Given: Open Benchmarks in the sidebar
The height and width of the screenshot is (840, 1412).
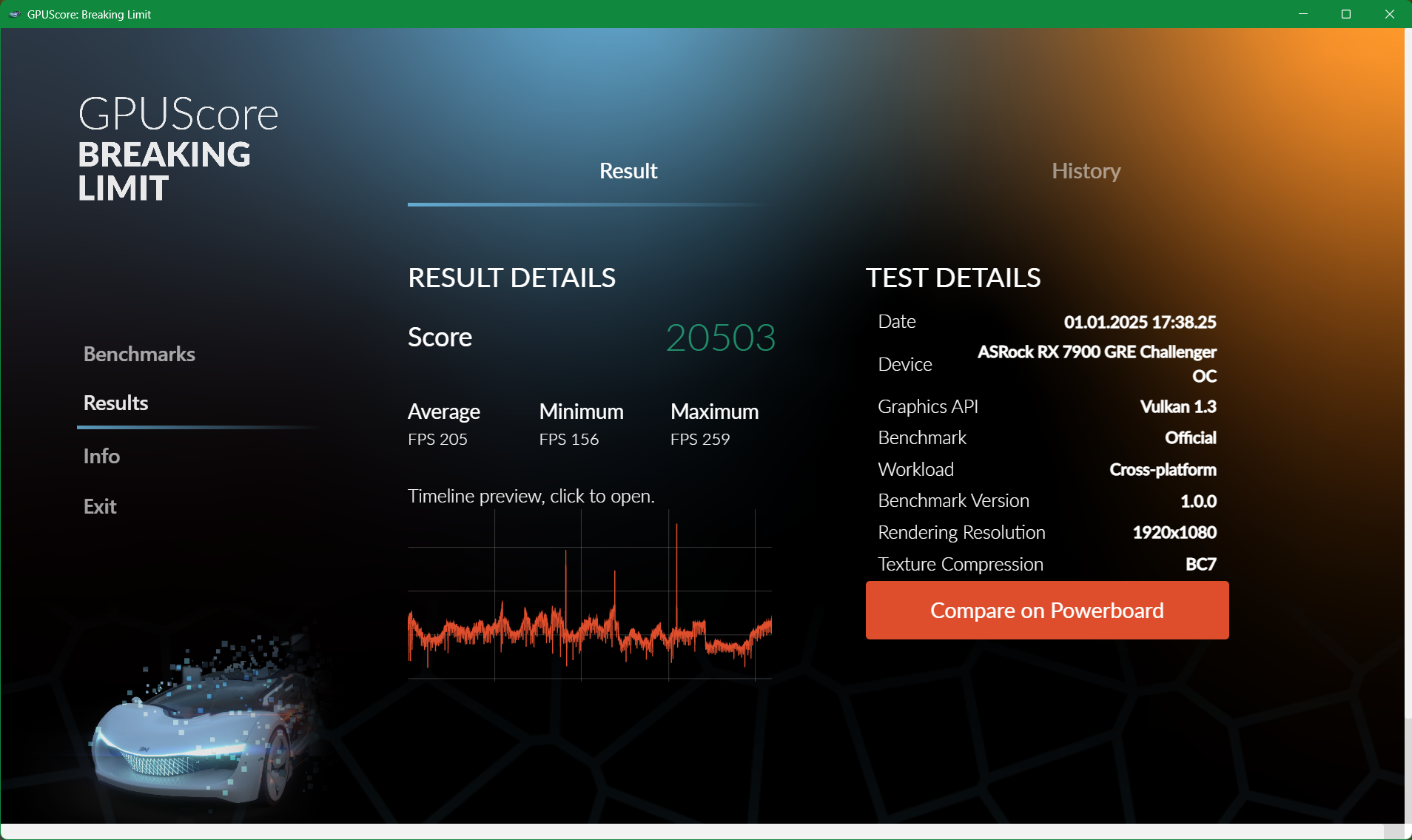Looking at the screenshot, I should point(139,354).
